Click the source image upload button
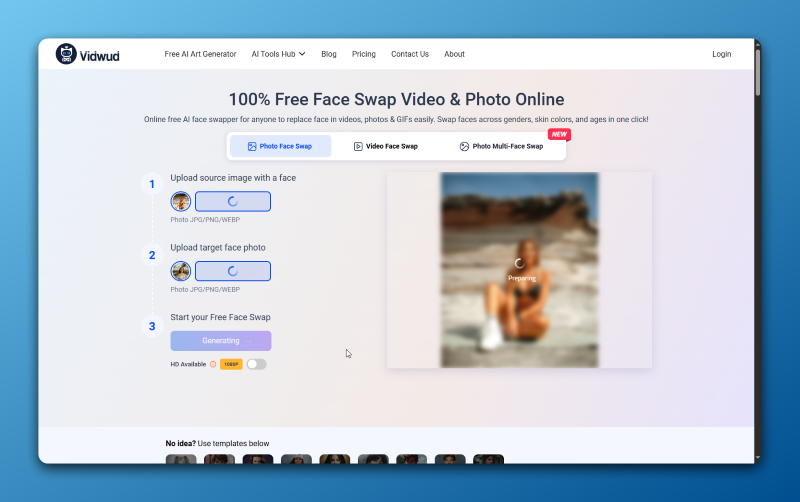Viewport: 800px width, 502px height. [x=233, y=202]
